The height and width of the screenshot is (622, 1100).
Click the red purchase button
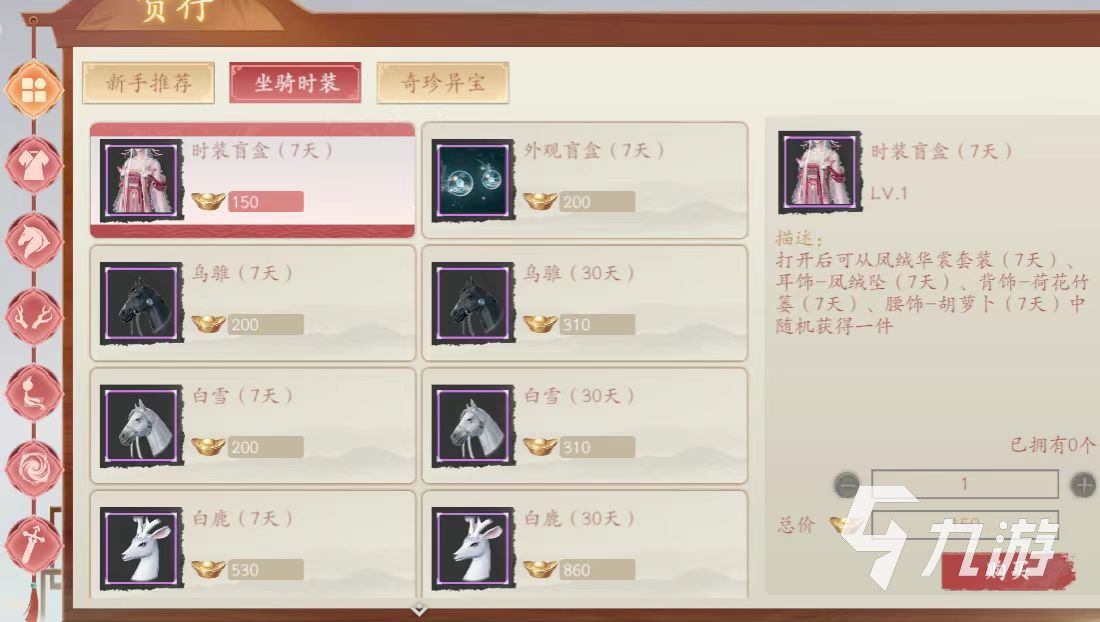pos(1007,569)
